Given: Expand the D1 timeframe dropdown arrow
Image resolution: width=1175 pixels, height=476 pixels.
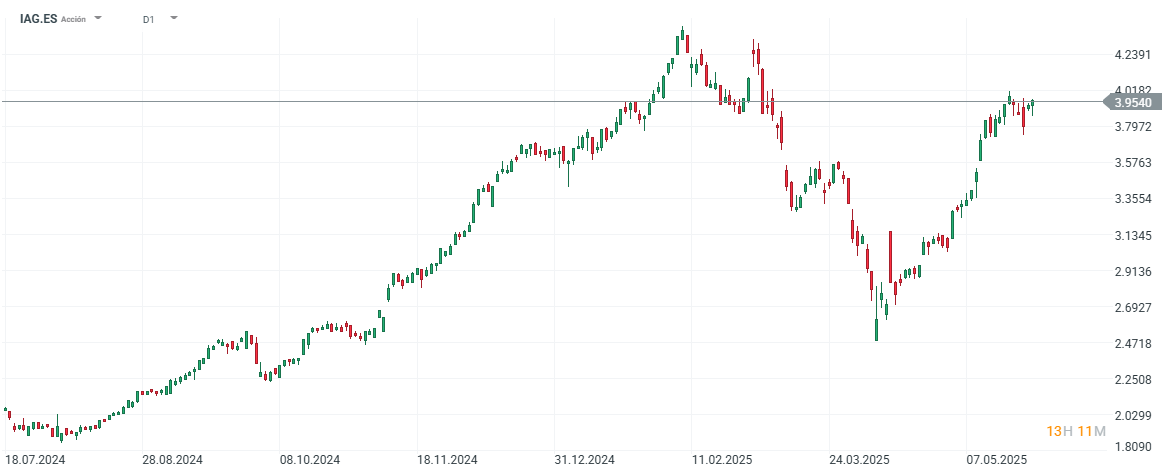Looking at the screenshot, I should click(x=174, y=18).
